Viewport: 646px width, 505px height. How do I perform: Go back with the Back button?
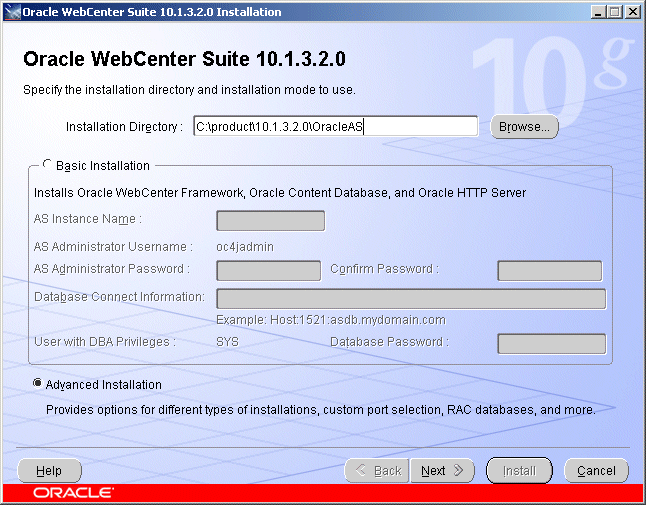pos(377,470)
